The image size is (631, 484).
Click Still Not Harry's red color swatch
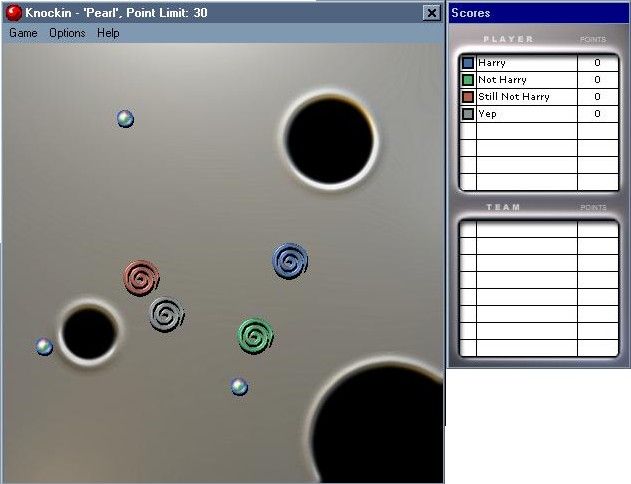click(468, 97)
